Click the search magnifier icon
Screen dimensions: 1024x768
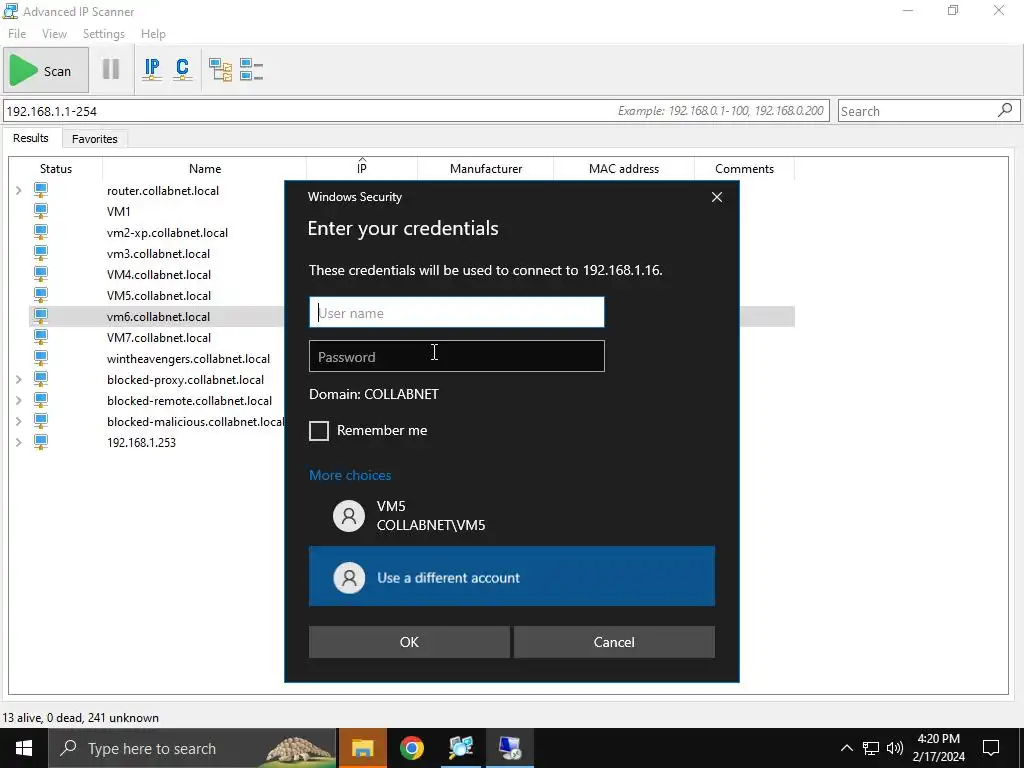[x=1006, y=110]
